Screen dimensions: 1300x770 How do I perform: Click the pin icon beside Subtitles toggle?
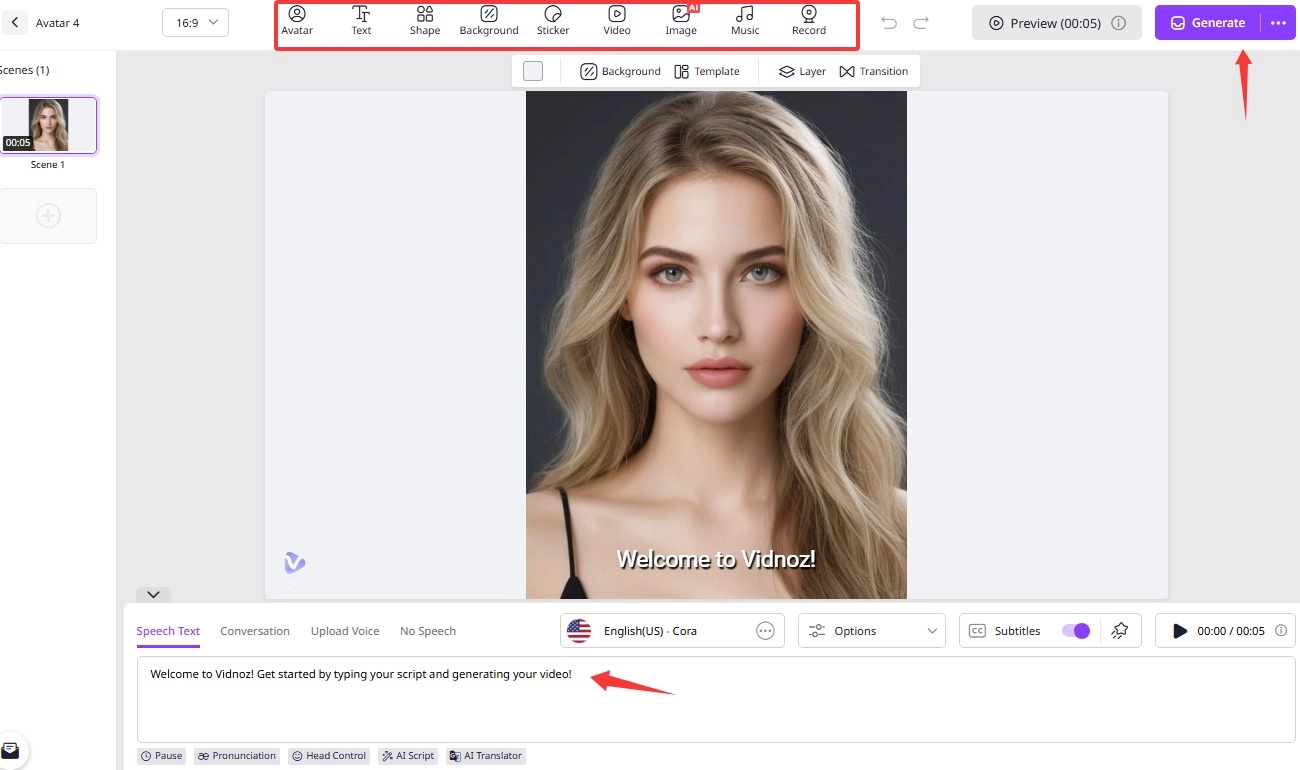[x=1120, y=631]
